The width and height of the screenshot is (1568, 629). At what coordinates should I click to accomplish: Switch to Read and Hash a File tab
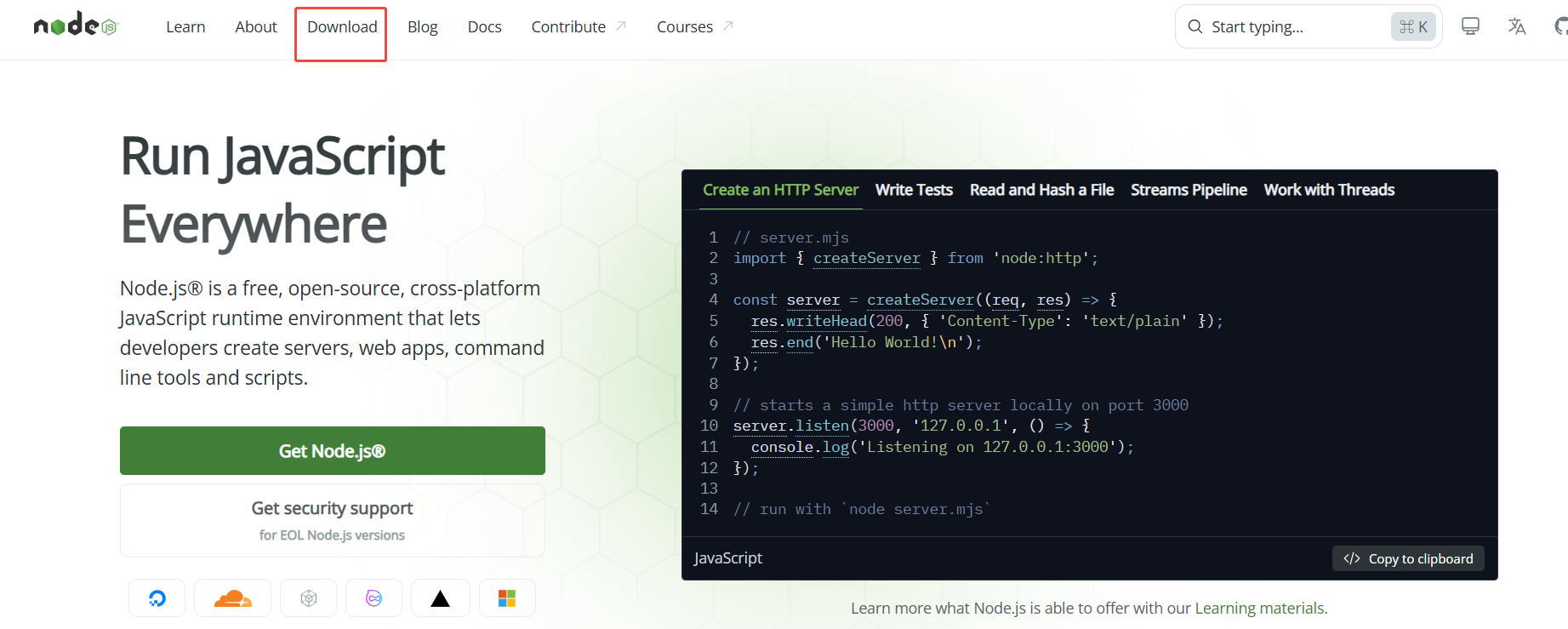pyautogui.click(x=1041, y=190)
